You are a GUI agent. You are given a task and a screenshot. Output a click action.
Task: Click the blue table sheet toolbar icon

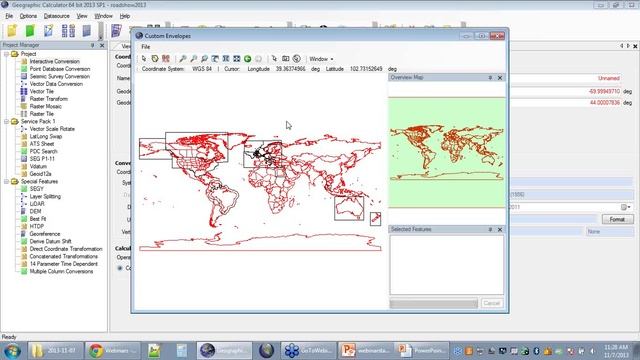click(x=87, y=31)
